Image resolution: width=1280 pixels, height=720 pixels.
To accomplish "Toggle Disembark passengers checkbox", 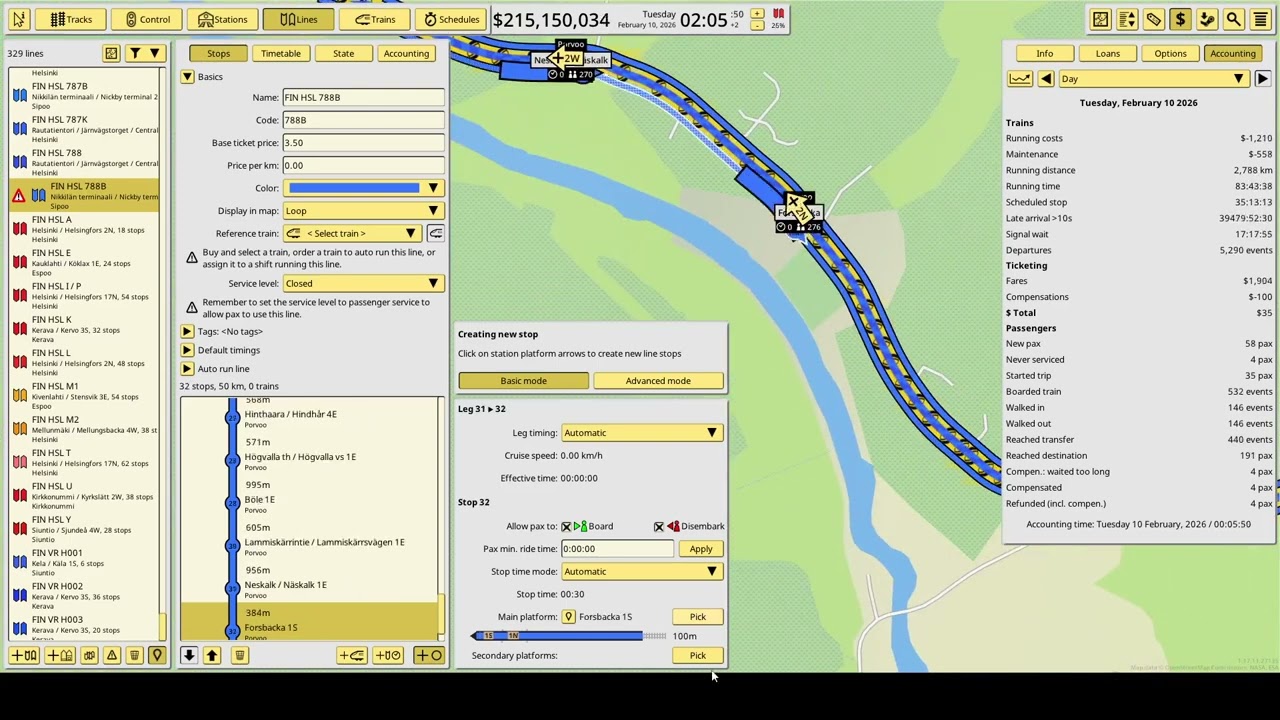I will tap(659, 526).
